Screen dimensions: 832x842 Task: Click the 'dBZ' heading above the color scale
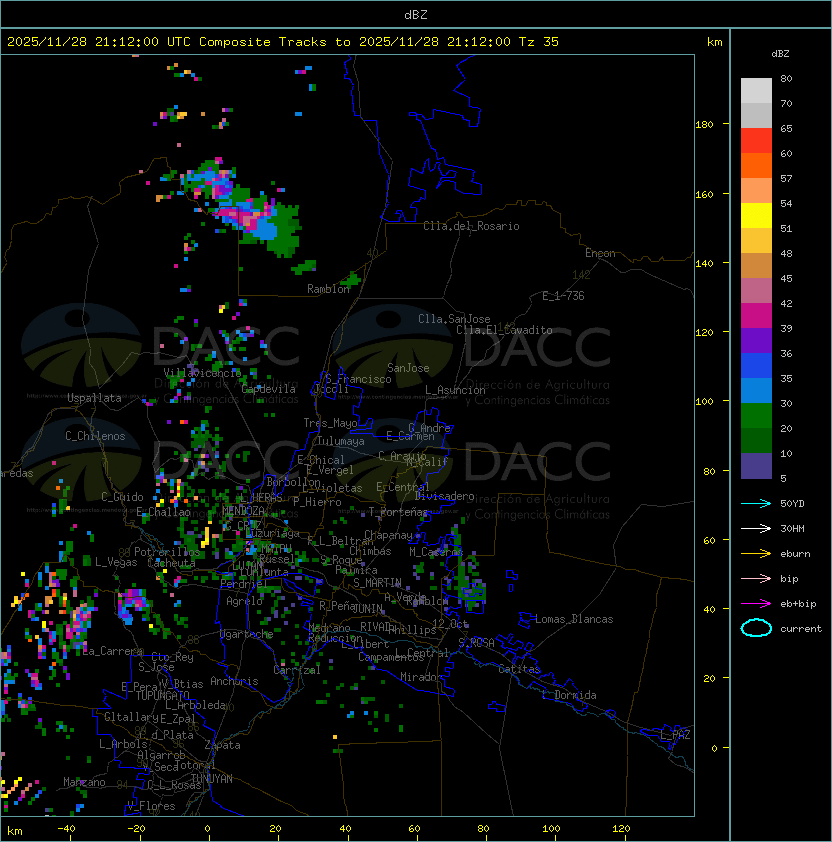coord(780,54)
